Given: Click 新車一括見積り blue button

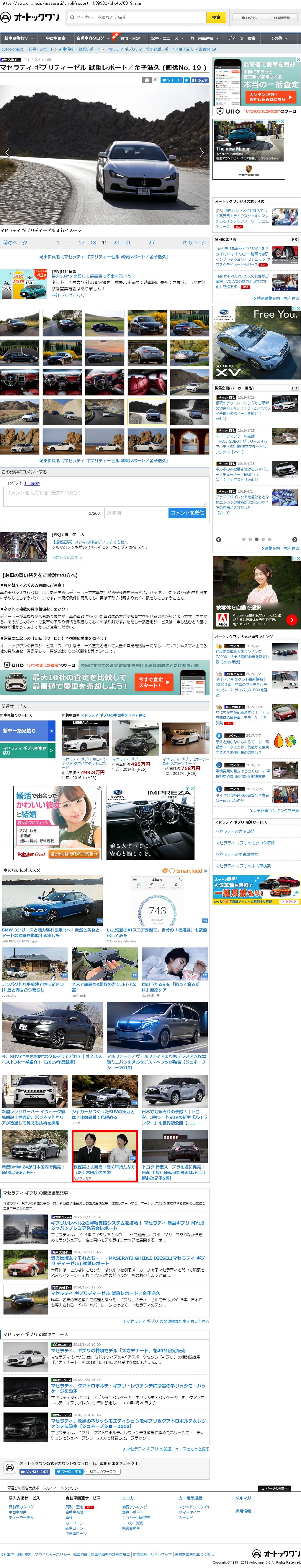Looking at the screenshot, I should tap(27, 731).
